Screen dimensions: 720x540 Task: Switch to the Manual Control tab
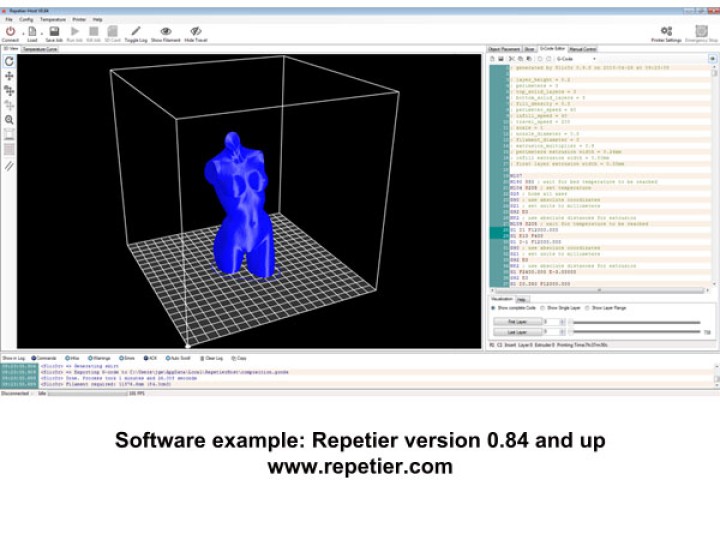(x=583, y=49)
